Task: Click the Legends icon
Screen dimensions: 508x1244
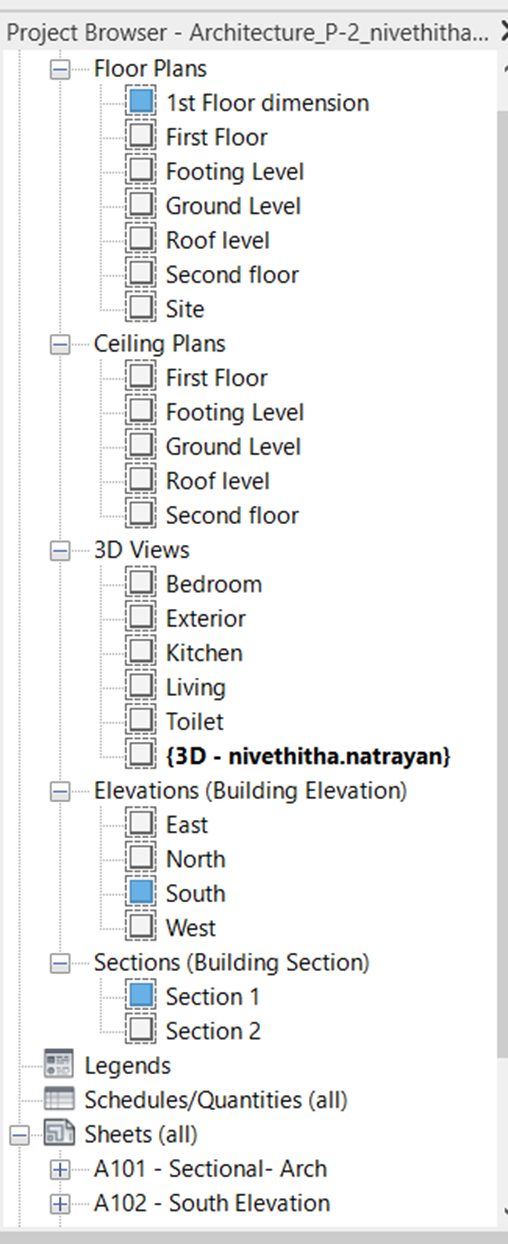Action: click(x=59, y=1066)
